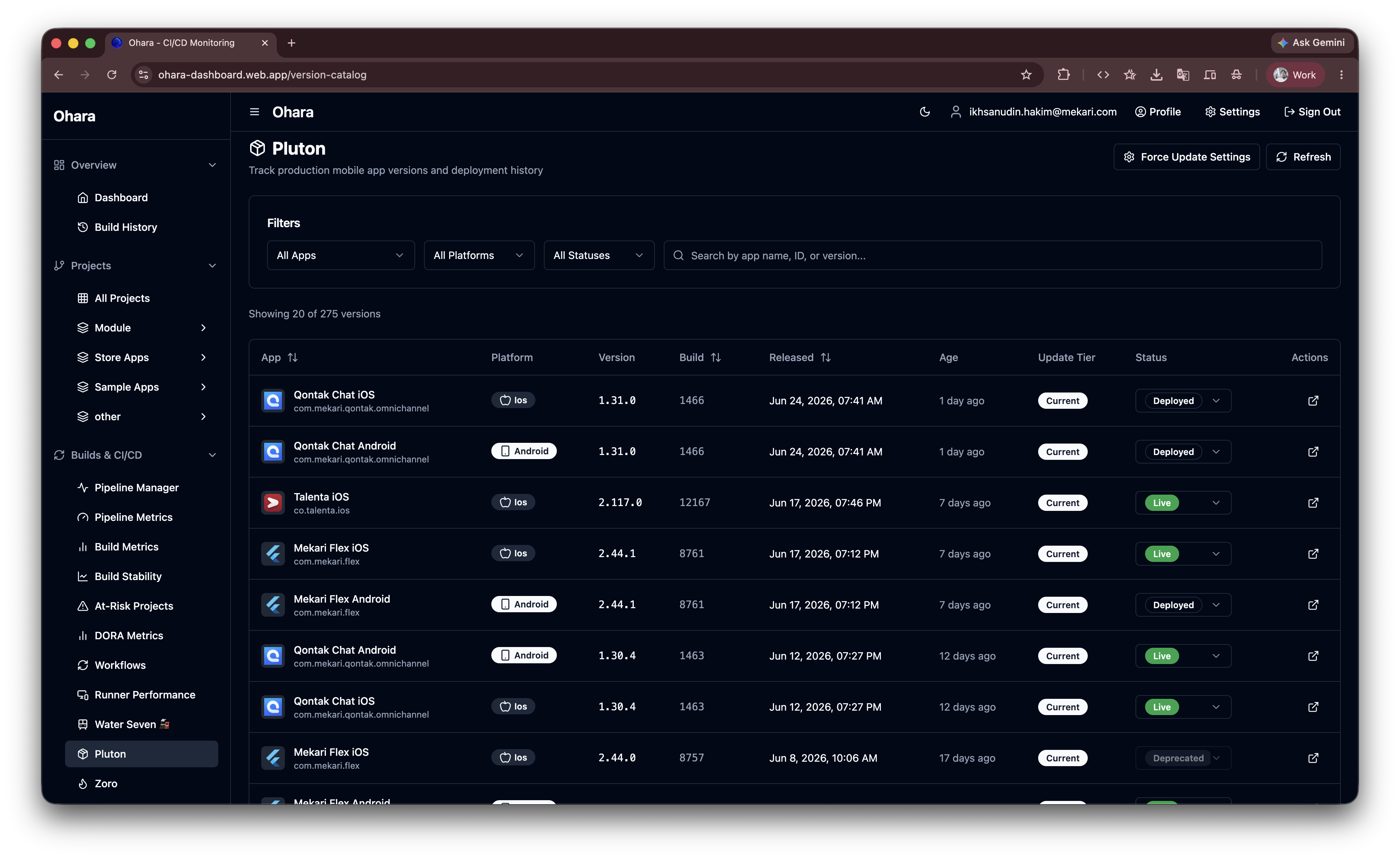Click the Talenta iOS app icon
Screen dimensions: 1400x859
[x=273, y=503]
